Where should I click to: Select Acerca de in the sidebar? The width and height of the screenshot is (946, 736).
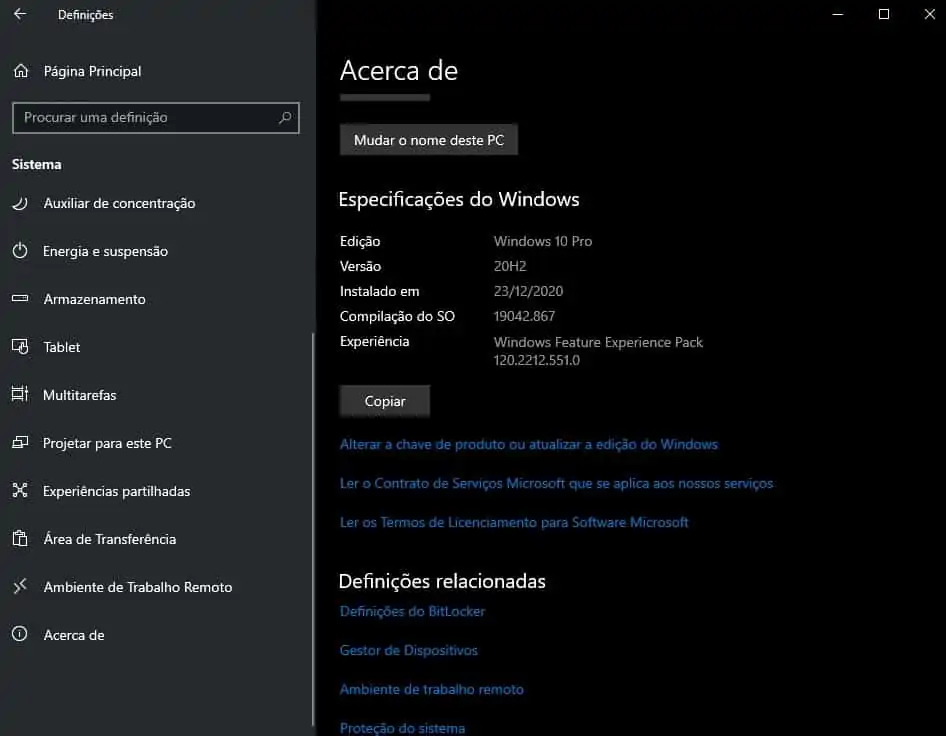[x=74, y=635]
